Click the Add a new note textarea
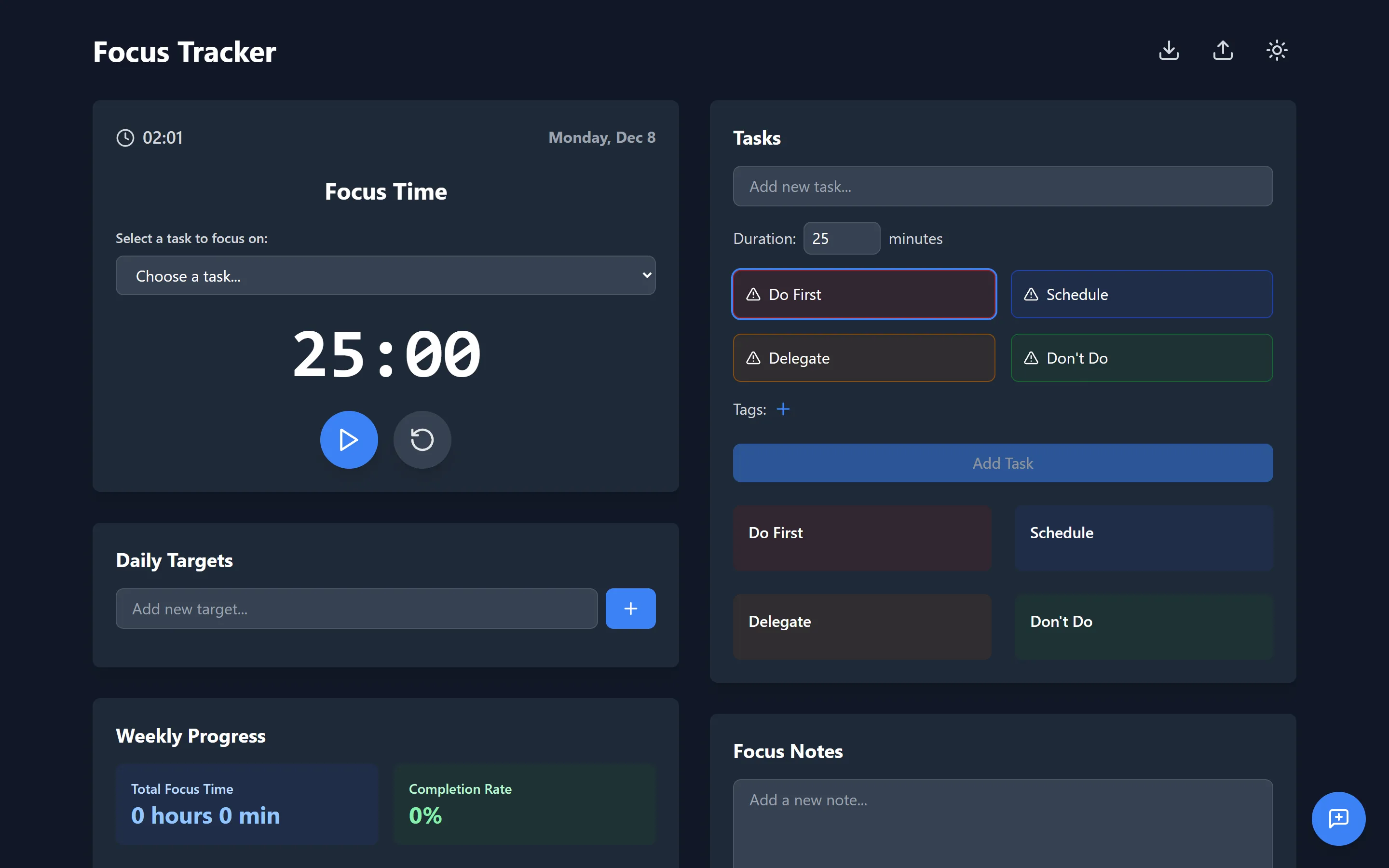 tap(1003, 824)
